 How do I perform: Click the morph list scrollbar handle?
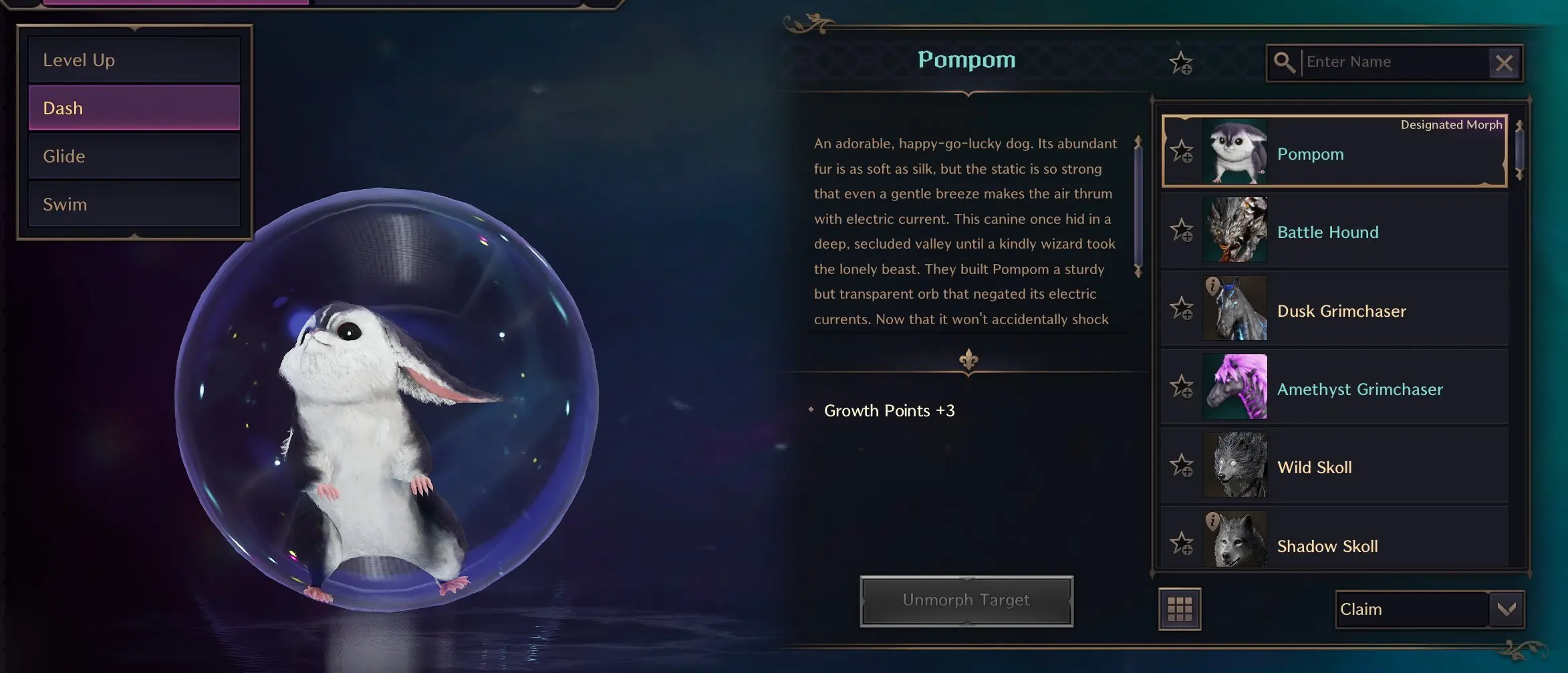1519,150
